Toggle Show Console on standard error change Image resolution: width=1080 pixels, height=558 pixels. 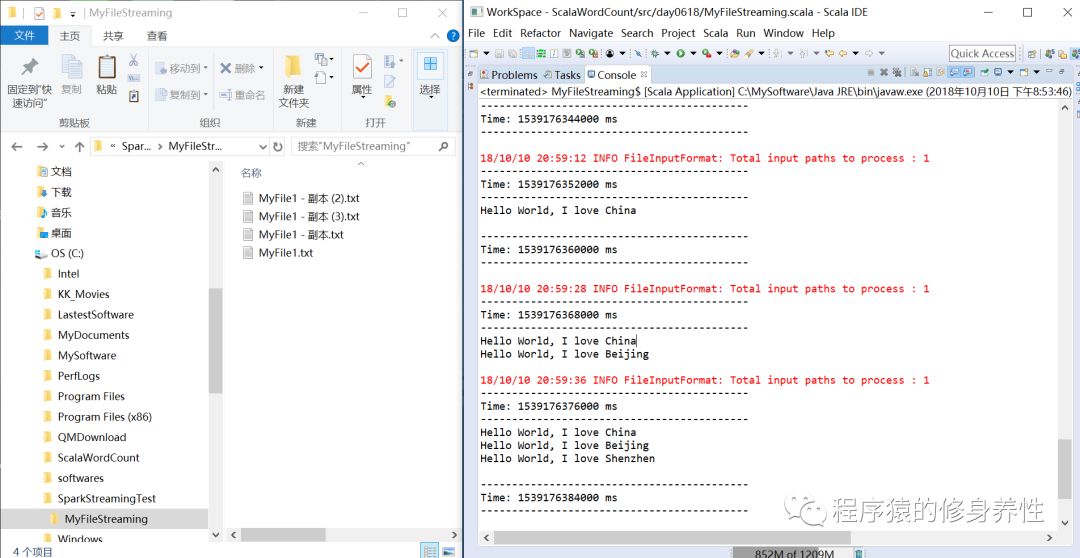click(967, 72)
